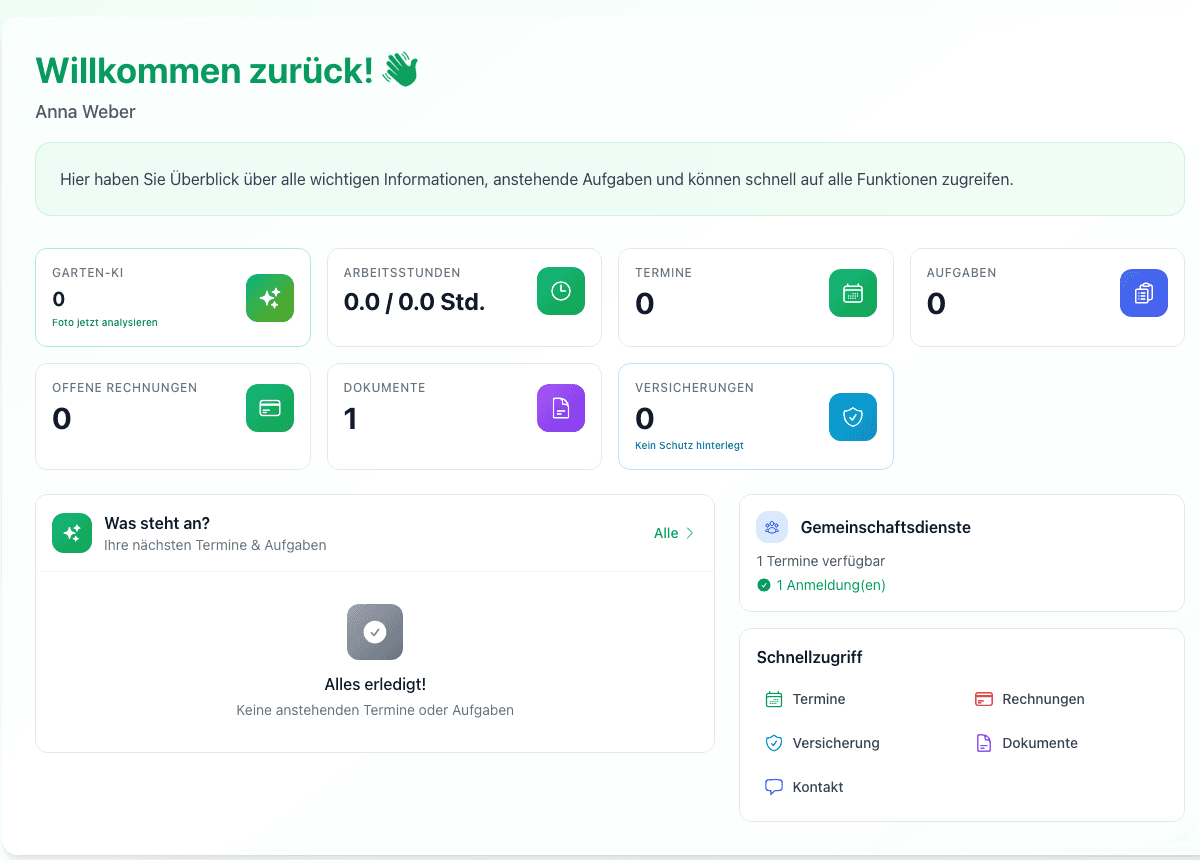Click the Garten-KI sparkle icon

(270, 298)
